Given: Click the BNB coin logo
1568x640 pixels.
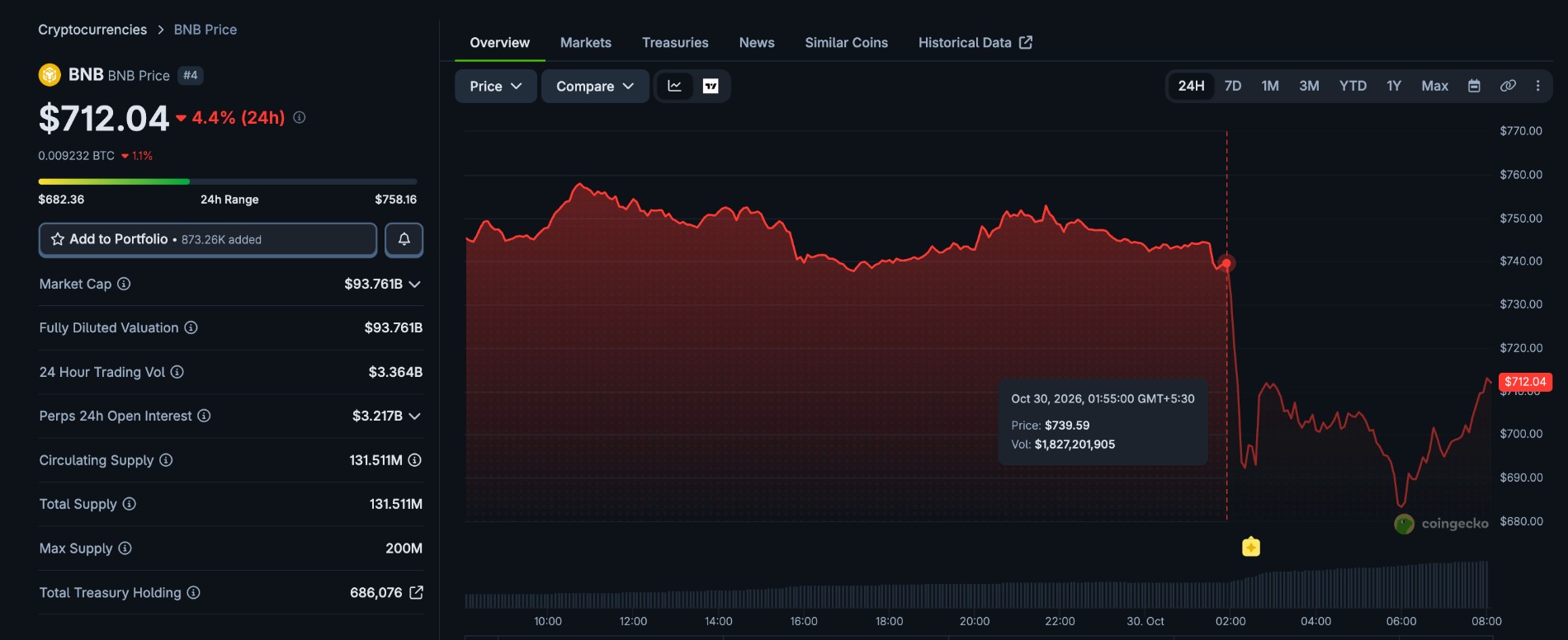Looking at the screenshot, I should tap(50, 75).
